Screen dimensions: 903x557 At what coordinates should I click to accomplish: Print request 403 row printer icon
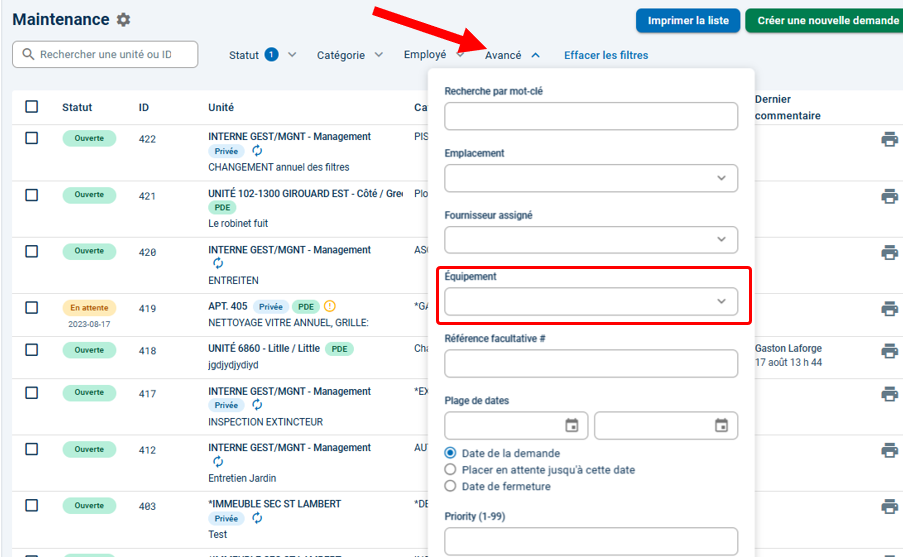[x=889, y=507]
